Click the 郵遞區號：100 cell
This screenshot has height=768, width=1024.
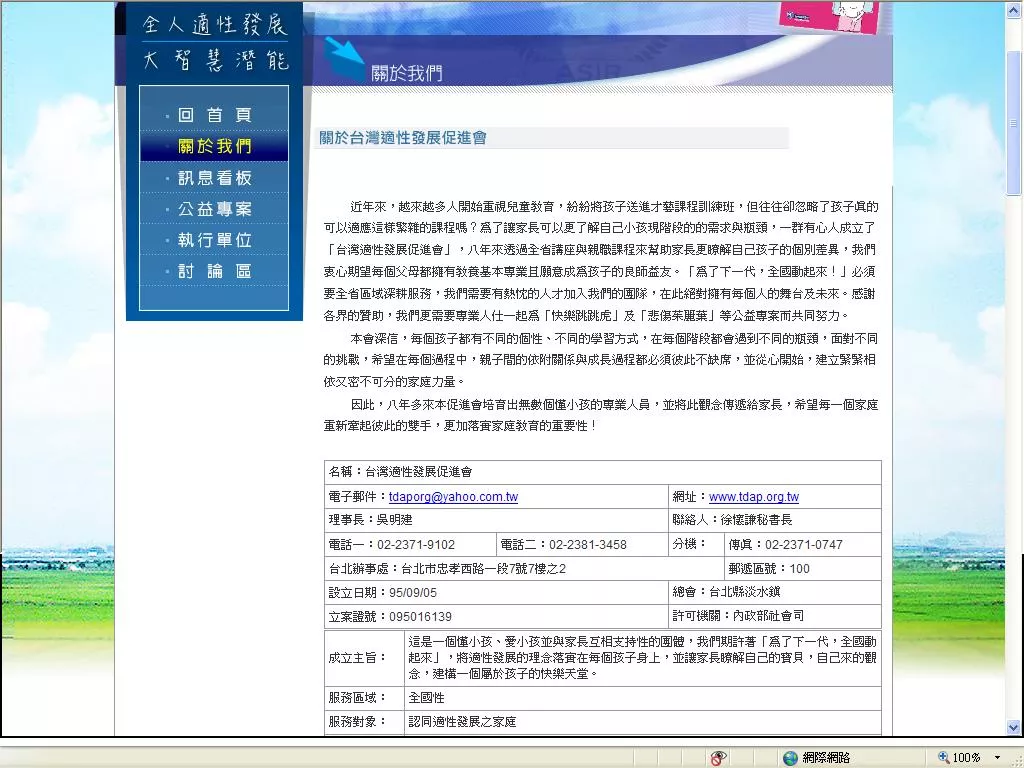pyautogui.click(x=803, y=568)
